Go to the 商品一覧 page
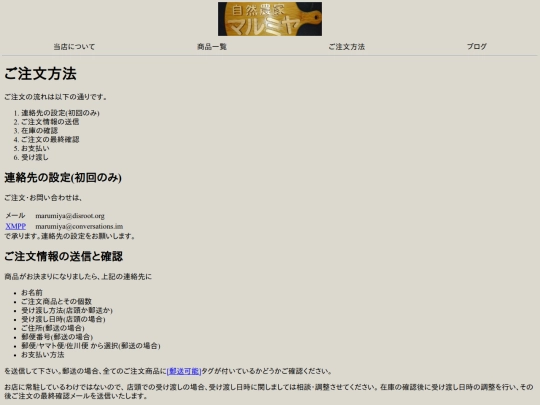This screenshot has width=540, height=405. pos(212,46)
